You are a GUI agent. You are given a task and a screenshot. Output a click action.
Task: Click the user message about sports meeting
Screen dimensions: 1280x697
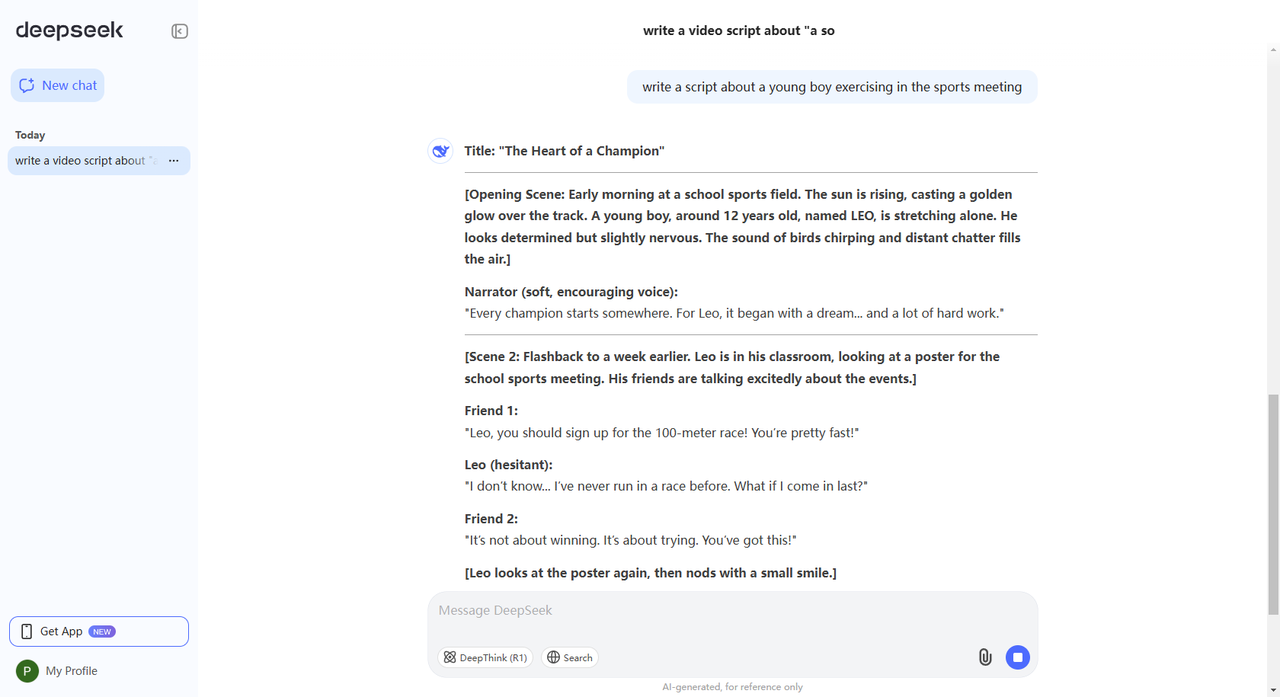(x=832, y=87)
